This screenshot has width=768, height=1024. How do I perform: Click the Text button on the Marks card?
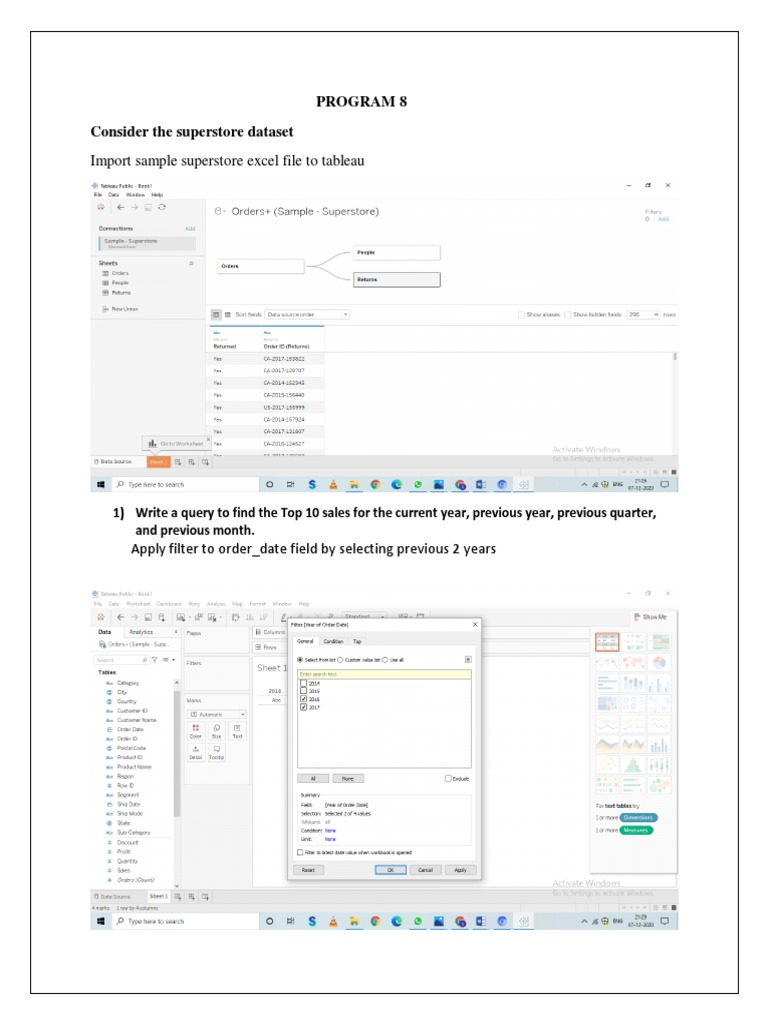click(x=237, y=731)
